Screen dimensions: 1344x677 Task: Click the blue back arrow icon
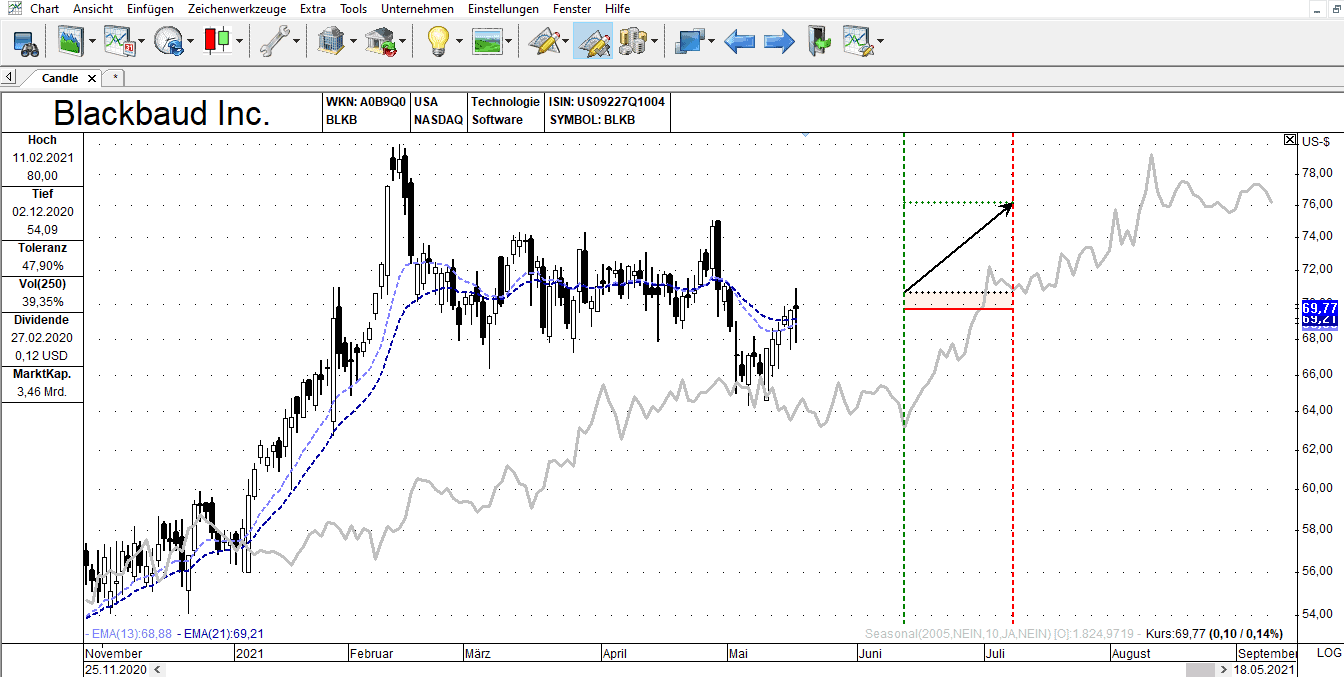739,42
